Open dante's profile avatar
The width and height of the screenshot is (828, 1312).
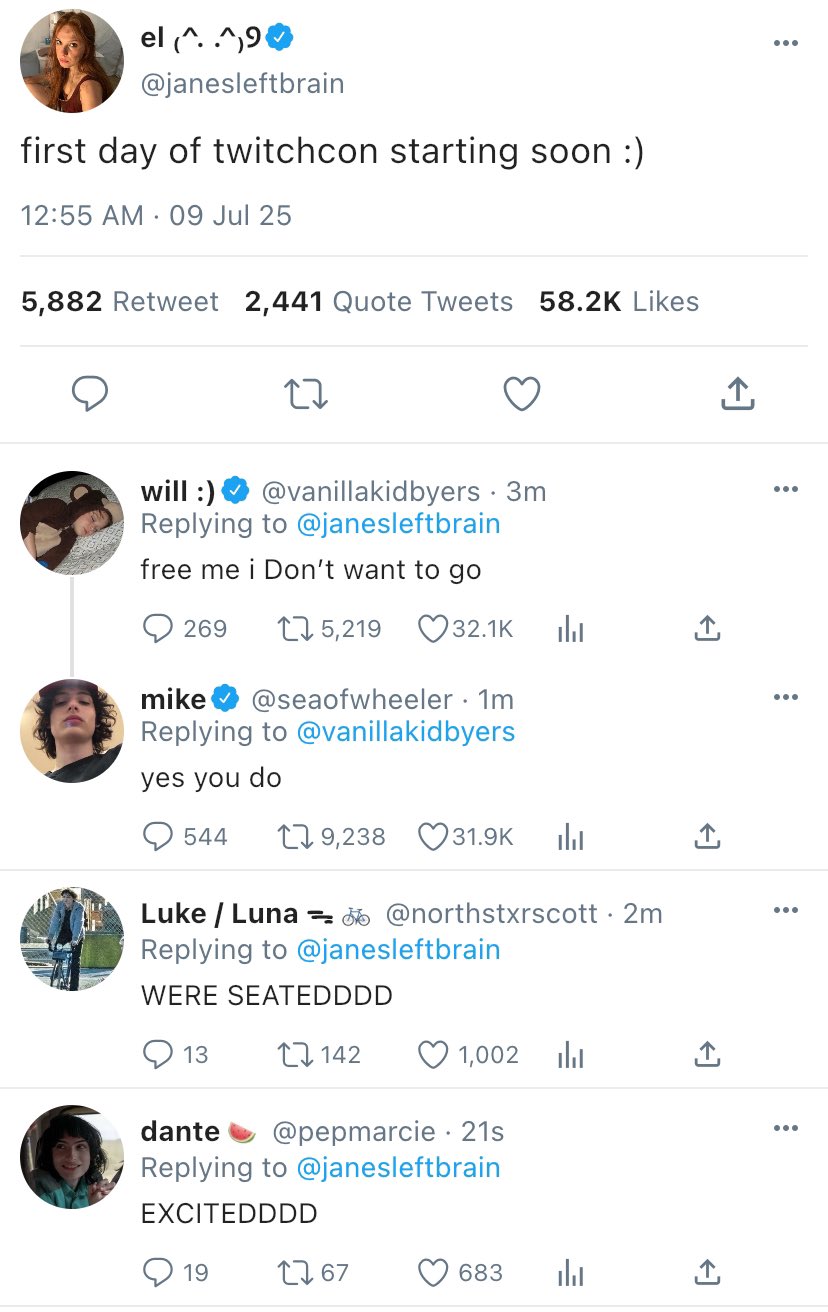tap(72, 1156)
